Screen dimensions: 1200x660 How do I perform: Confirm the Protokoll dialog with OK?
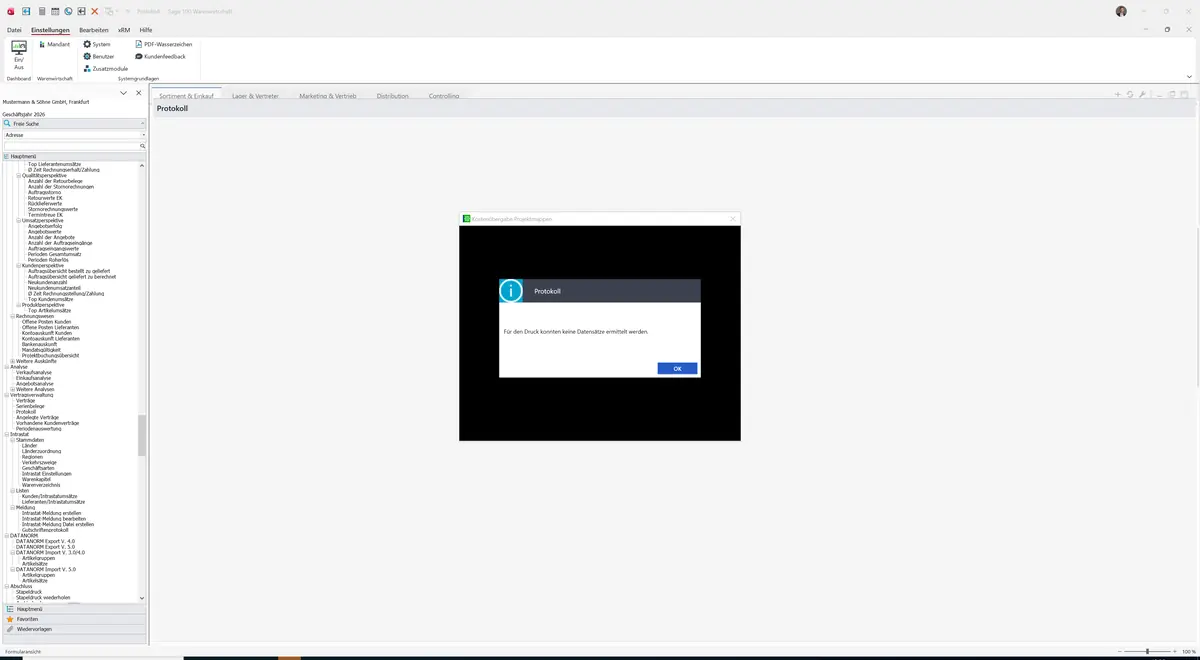[677, 369]
